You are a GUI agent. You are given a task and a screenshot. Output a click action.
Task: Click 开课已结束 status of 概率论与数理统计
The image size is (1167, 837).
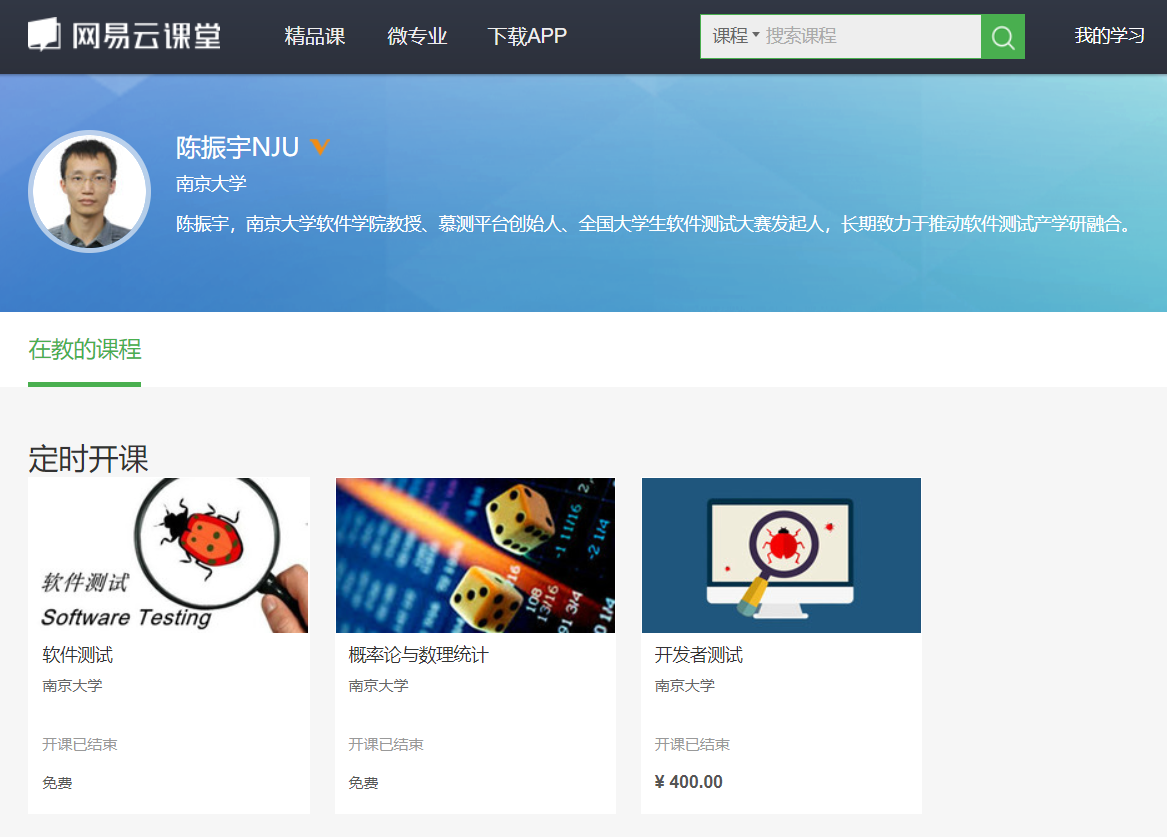coord(386,744)
